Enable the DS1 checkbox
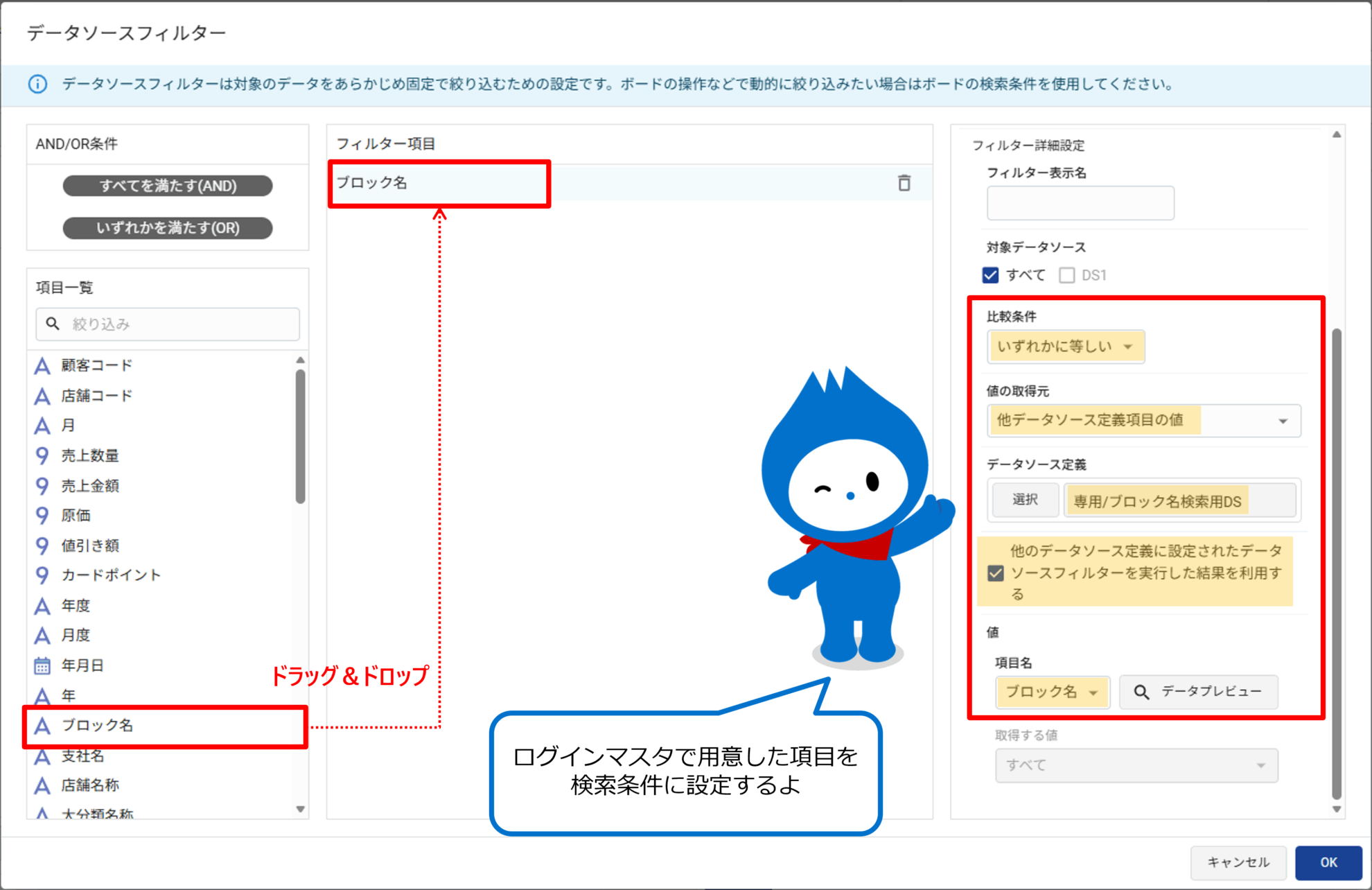This screenshot has width=1372, height=890. click(x=1066, y=275)
